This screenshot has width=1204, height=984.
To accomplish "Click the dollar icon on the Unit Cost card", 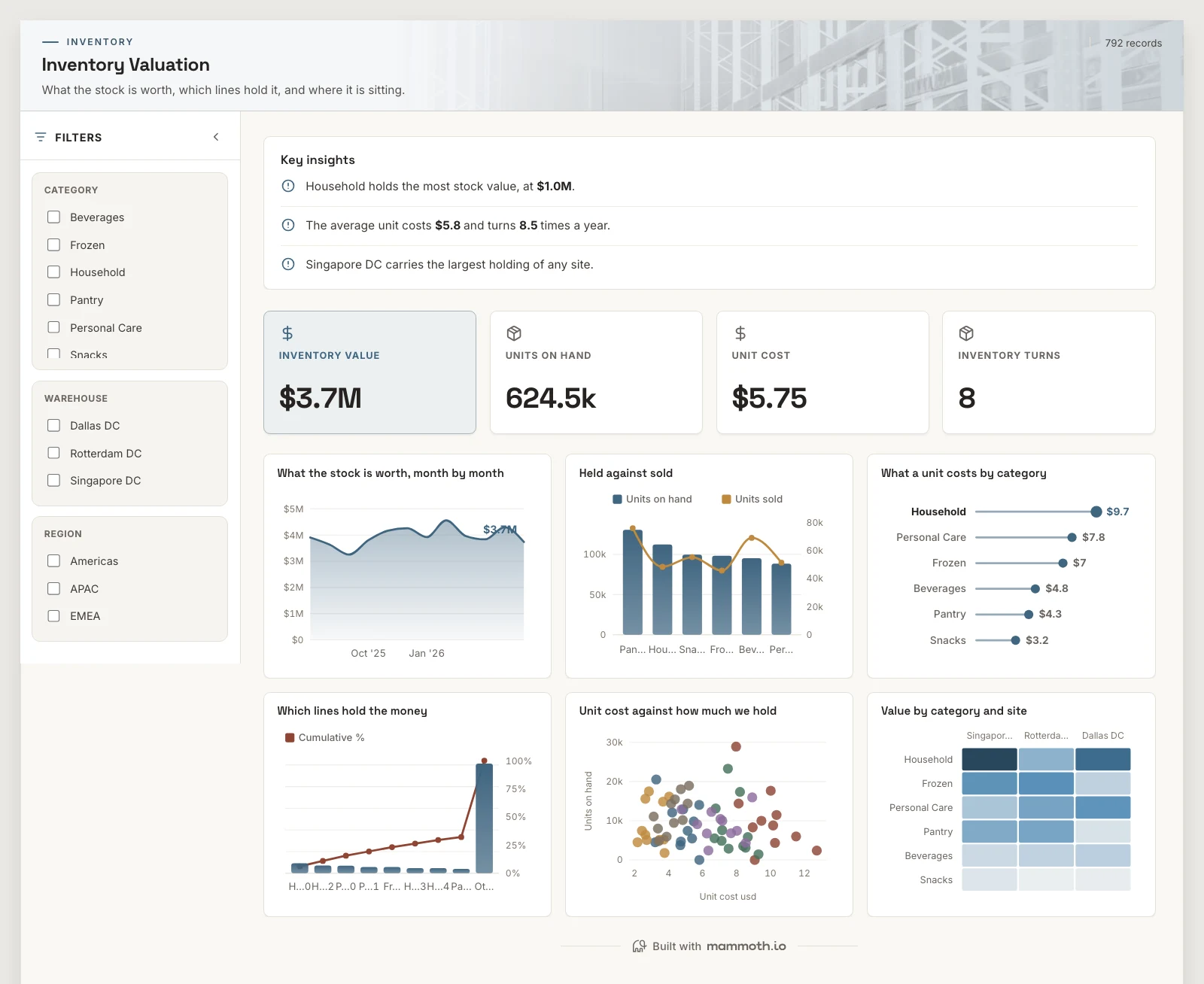I will tap(740, 333).
